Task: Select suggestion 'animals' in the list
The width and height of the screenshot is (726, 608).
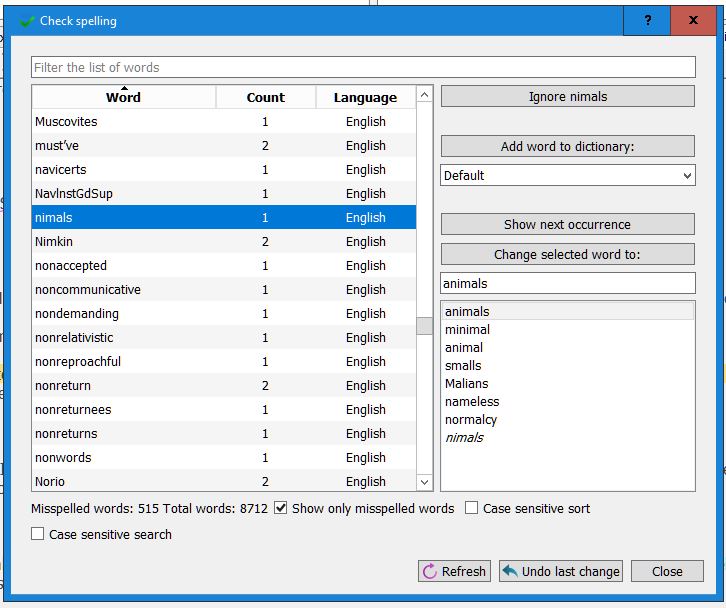Action: coord(568,312)
